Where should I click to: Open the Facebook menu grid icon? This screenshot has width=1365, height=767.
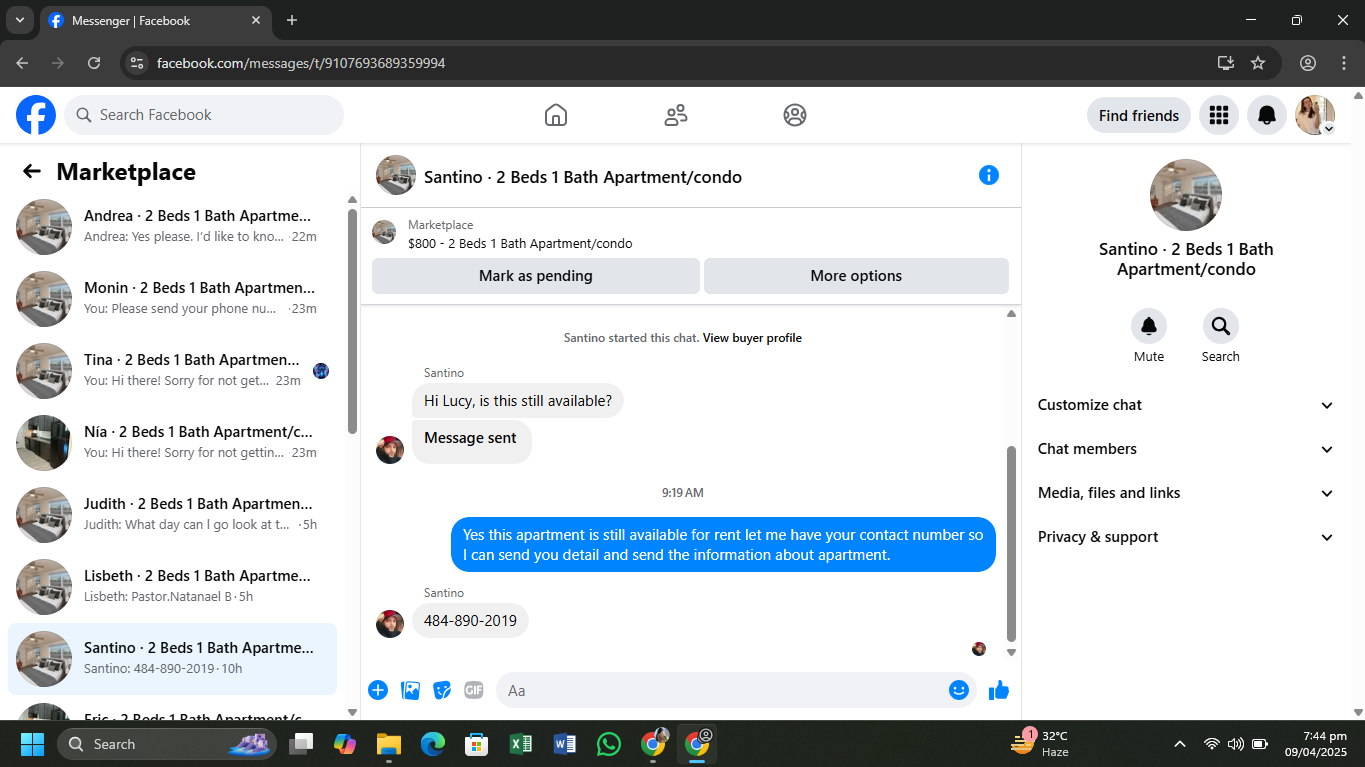[x=1218, y=115]
